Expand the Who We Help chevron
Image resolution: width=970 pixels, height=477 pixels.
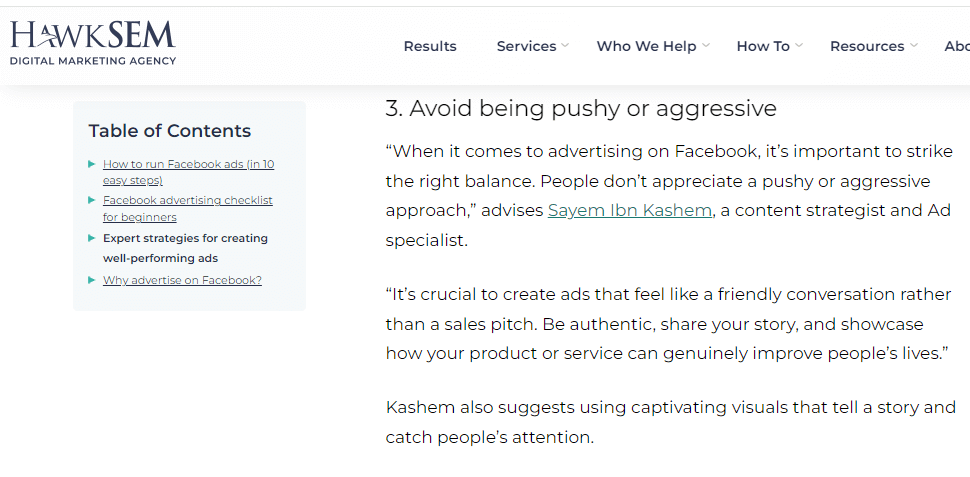click(706, 45)
